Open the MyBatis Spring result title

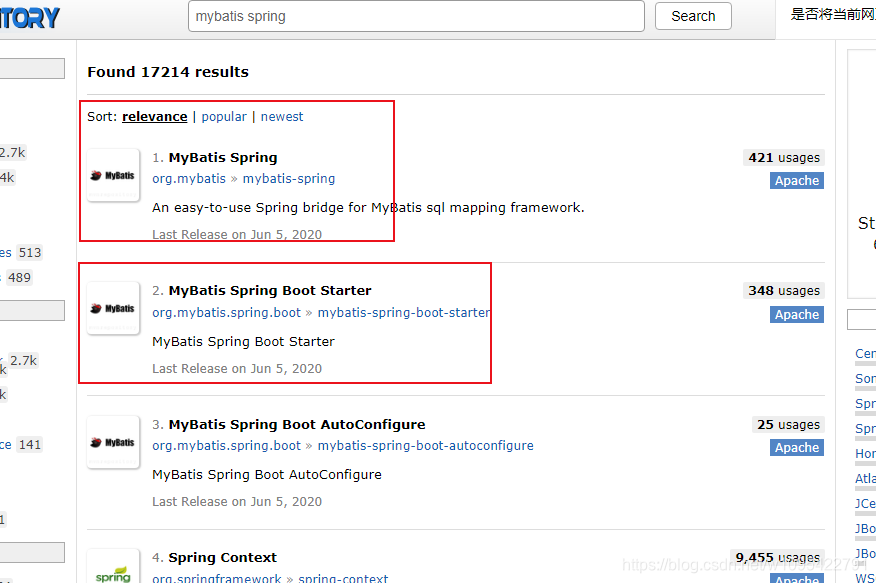[x=223, y=157]
